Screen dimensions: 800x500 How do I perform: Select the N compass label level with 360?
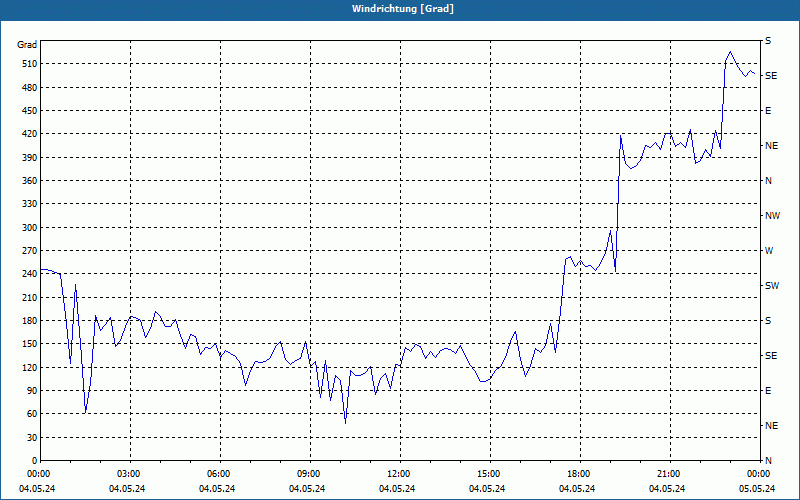click(x=768, y=181)
